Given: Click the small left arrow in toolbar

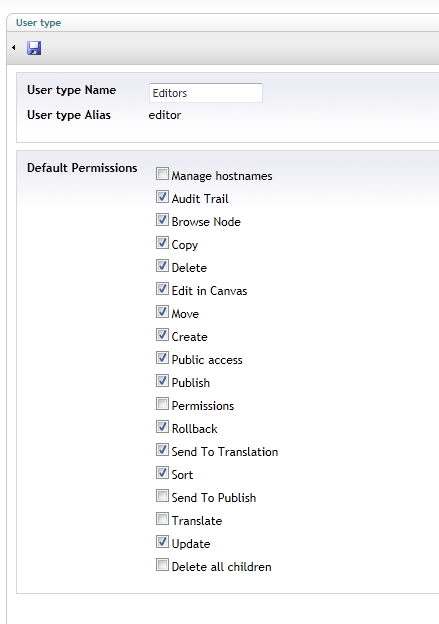Looking at the screenshot, I should coord(14,48).
